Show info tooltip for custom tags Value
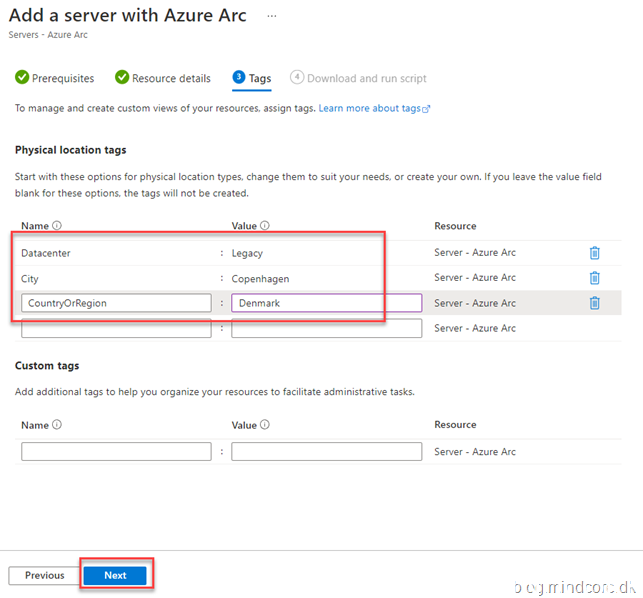 click(x=265, y=425)
